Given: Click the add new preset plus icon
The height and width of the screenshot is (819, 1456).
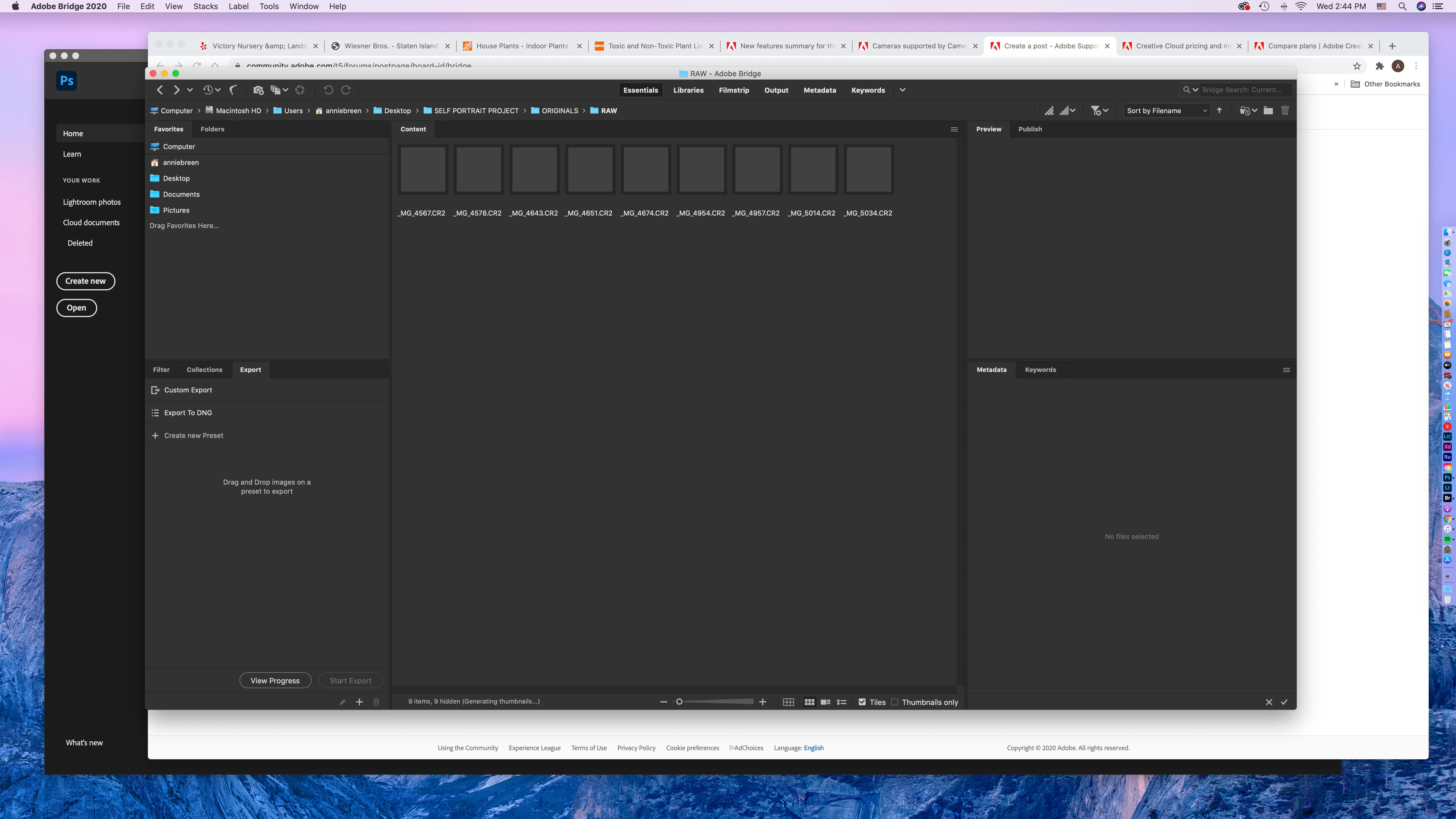Looking at the screenshot, I should point(359,702).
